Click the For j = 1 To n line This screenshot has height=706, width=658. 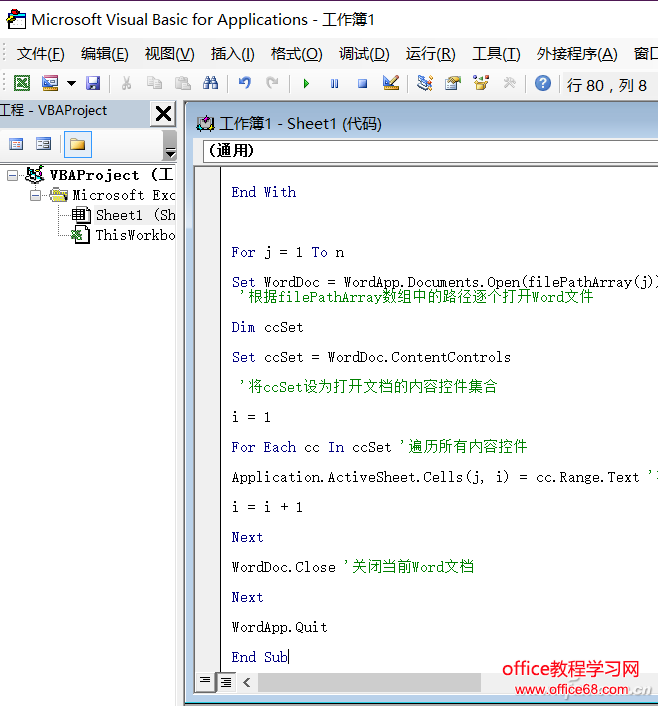[288, 252]
